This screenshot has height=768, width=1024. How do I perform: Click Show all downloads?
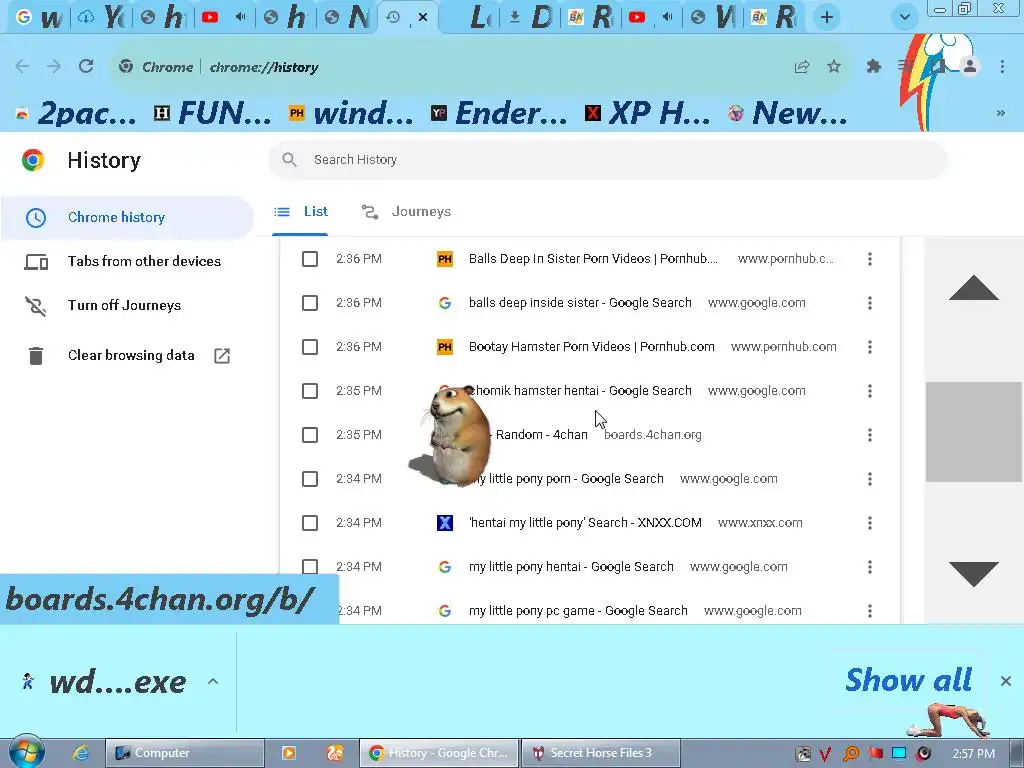(x=908, y=680)
